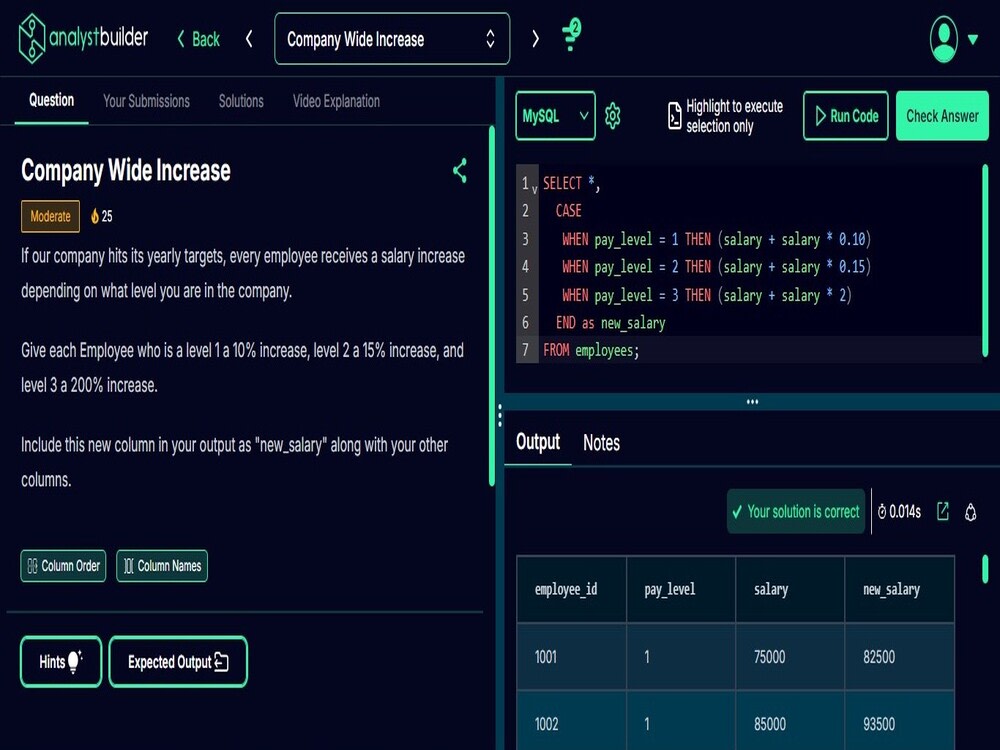Viewport: 1000px width, 750px height.
Task: Open output in new window icon
Action: click(943, 511)
